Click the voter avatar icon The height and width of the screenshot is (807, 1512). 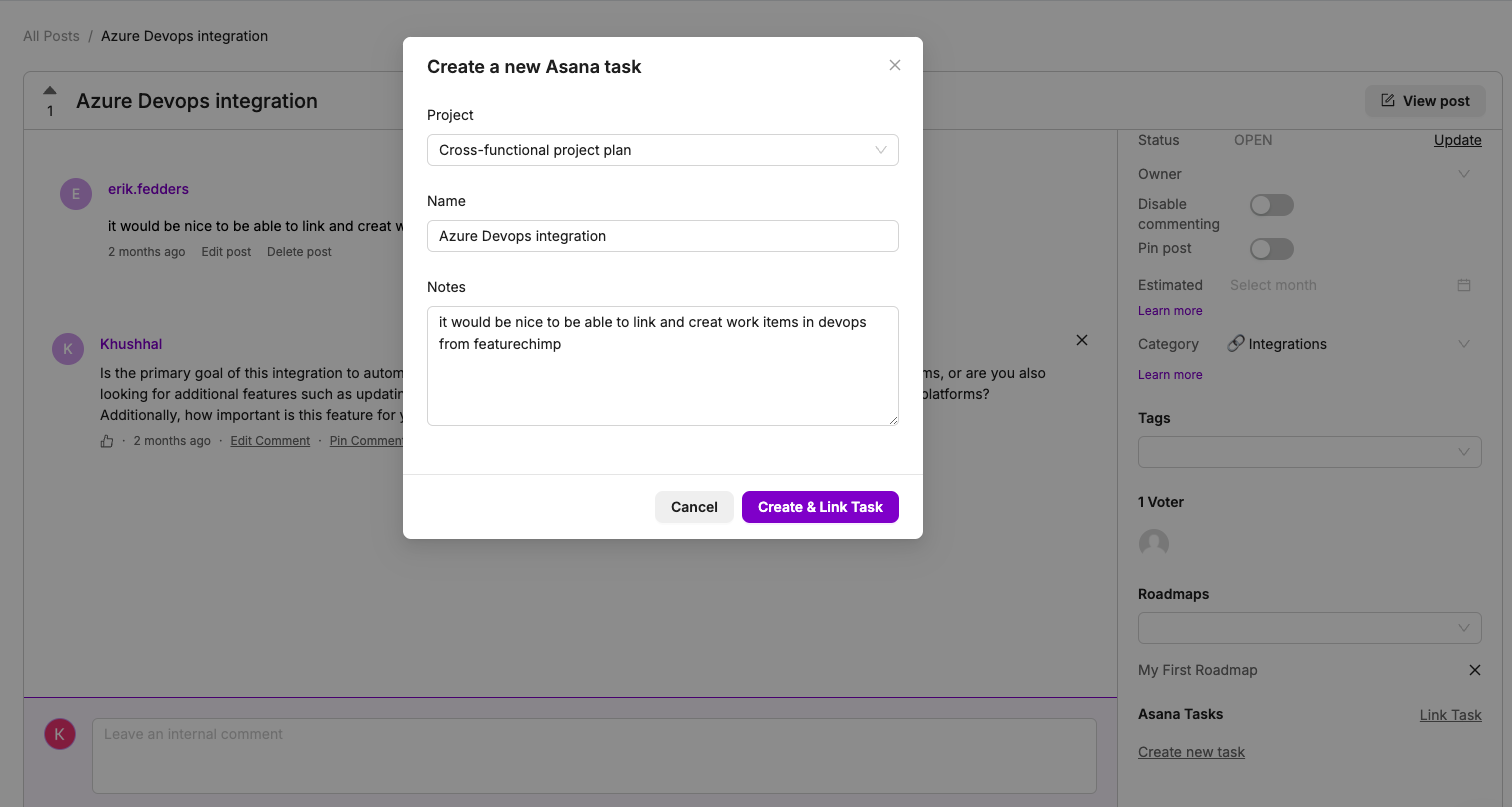(1154, 543)
